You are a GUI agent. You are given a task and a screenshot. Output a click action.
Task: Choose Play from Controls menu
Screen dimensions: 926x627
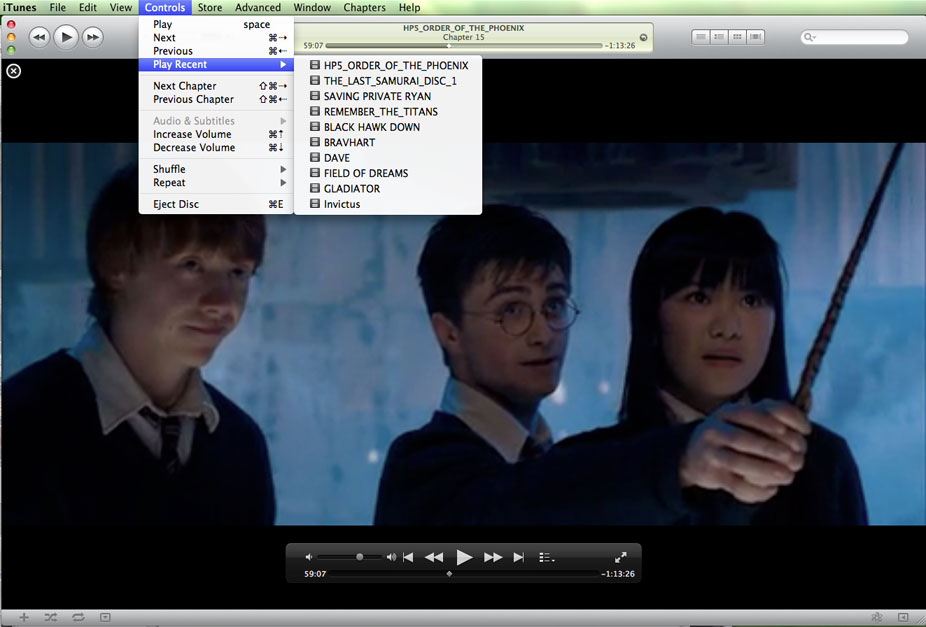point(216,24)
